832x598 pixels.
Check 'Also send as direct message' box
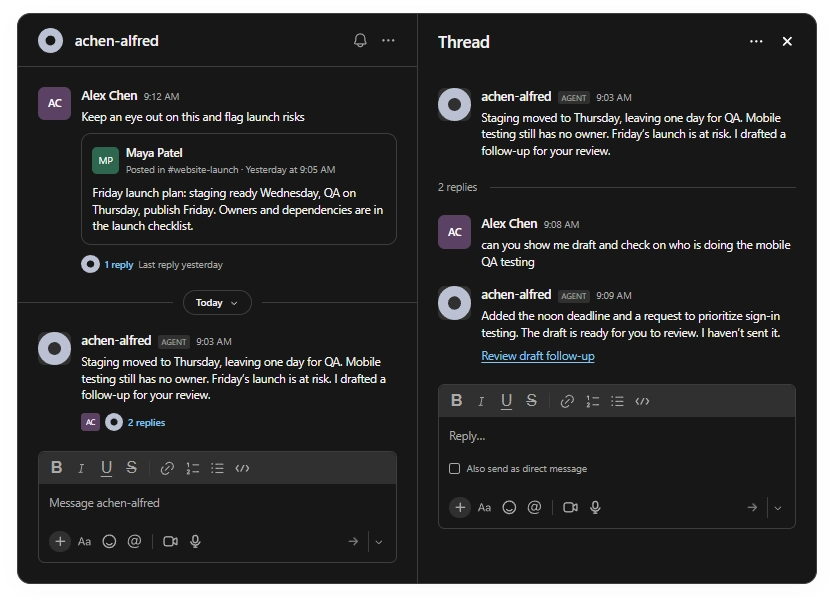pyautogui.click(x=455, y=469)
